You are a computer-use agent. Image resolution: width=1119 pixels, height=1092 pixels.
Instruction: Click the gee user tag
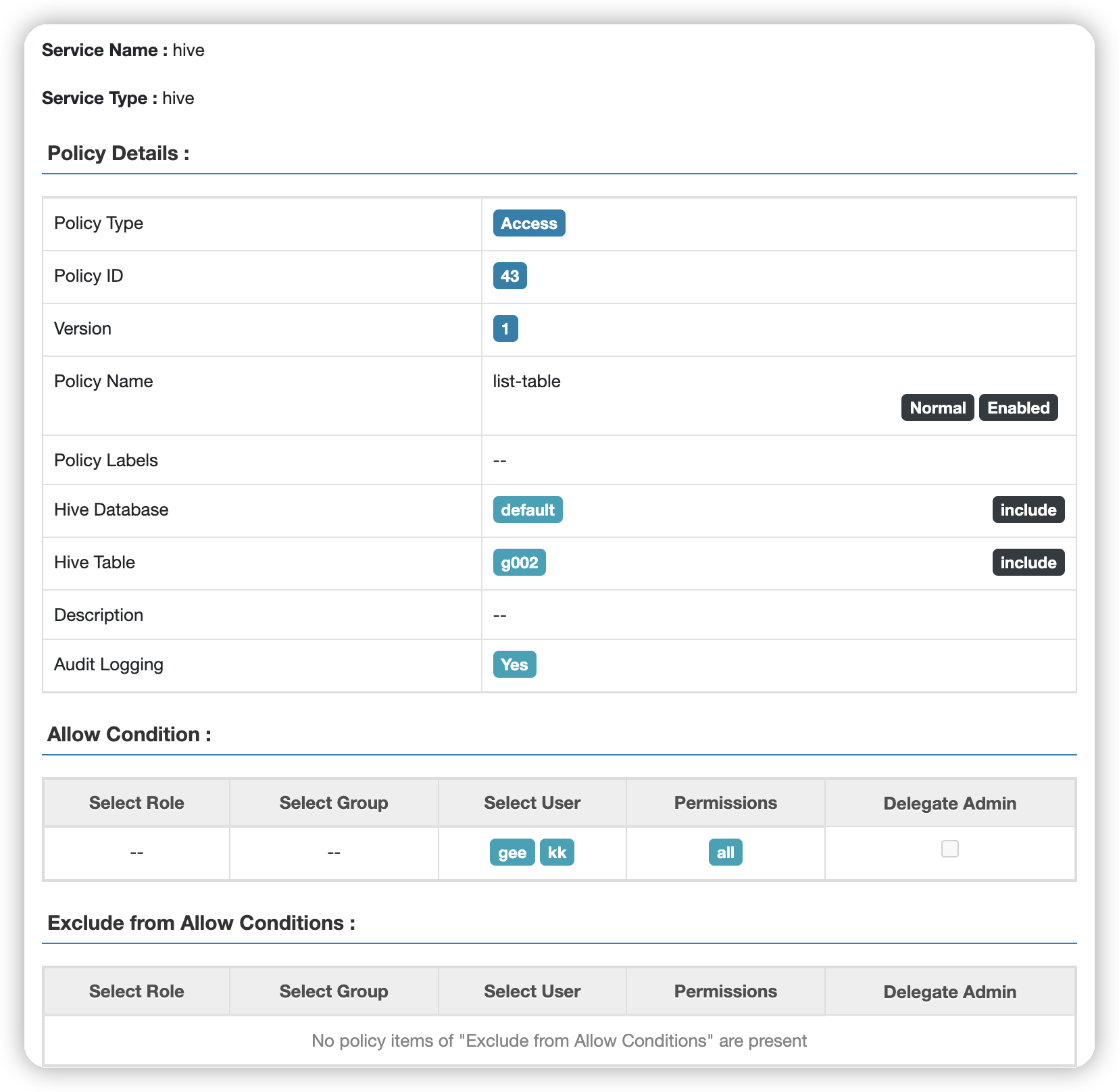coord(512,853)
